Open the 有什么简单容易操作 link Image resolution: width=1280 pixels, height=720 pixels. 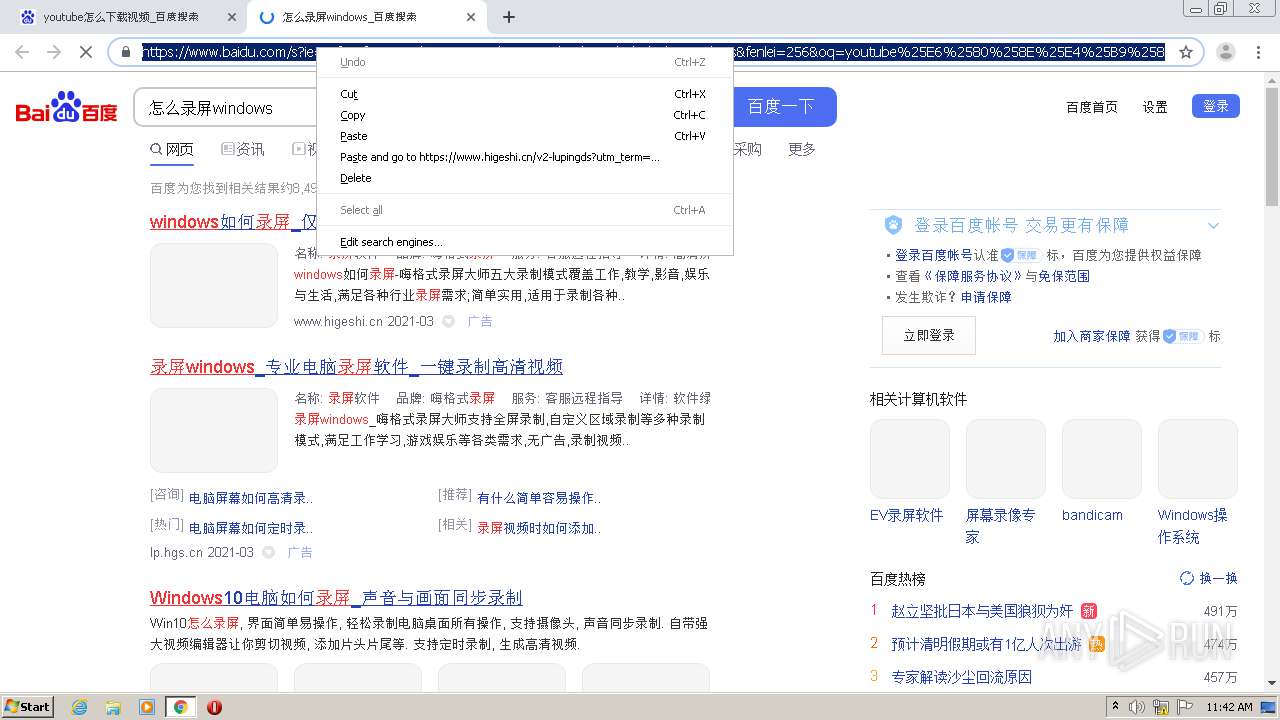pos(539,498)
